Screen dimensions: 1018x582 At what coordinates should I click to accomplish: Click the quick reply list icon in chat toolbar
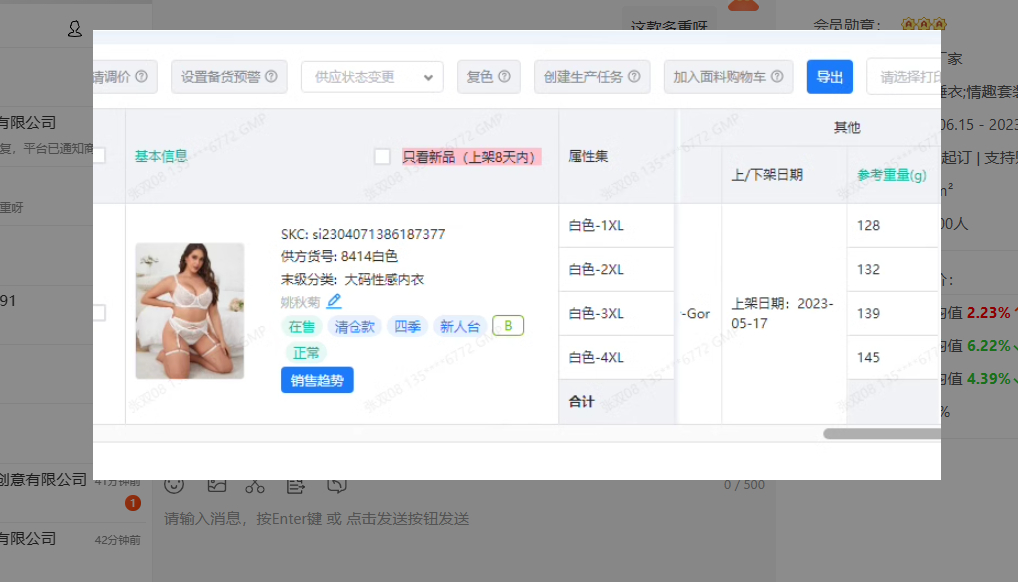[295, 485]
